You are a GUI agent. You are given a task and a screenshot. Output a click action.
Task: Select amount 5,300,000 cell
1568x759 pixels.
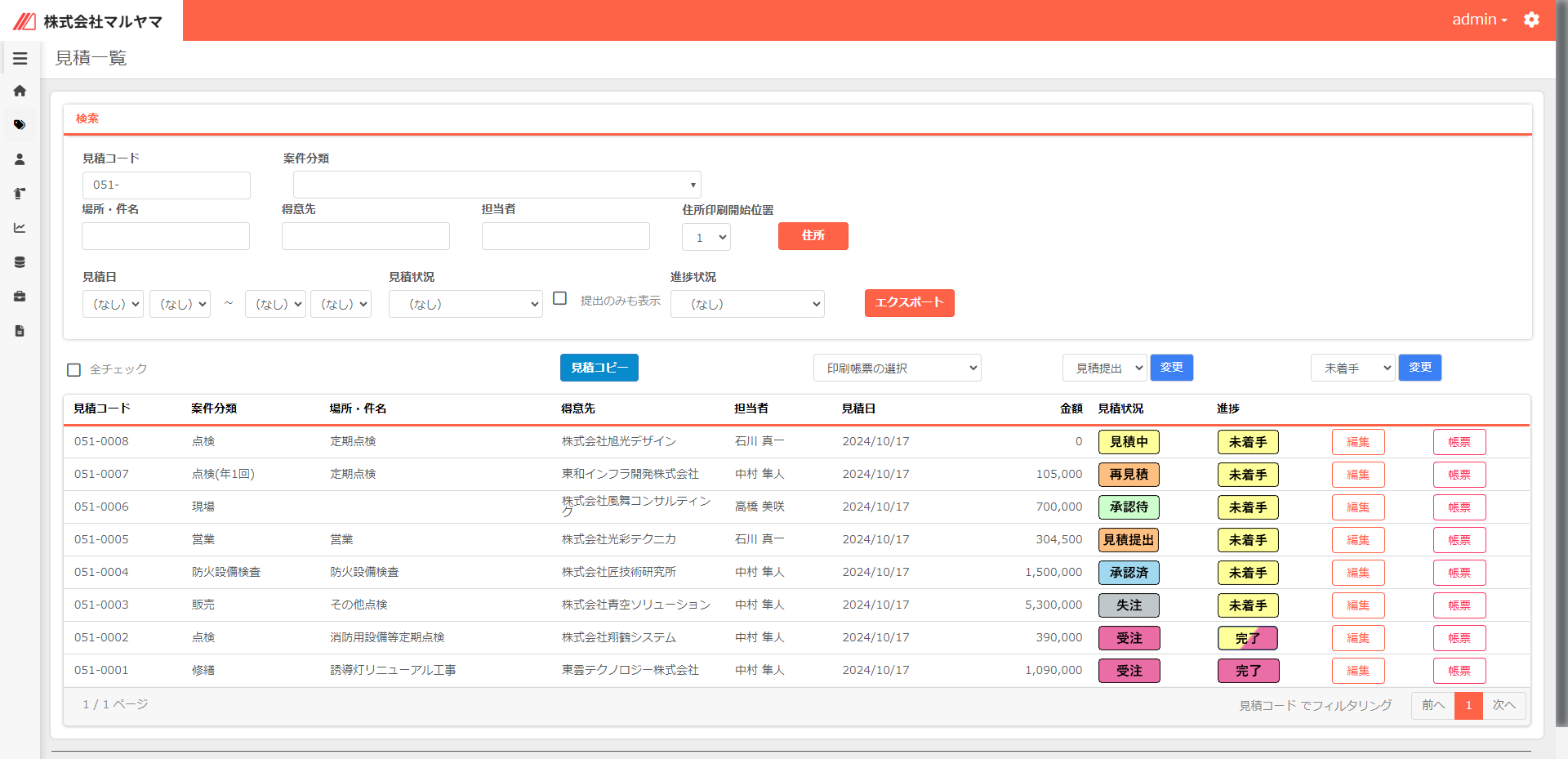point(1053,605)
